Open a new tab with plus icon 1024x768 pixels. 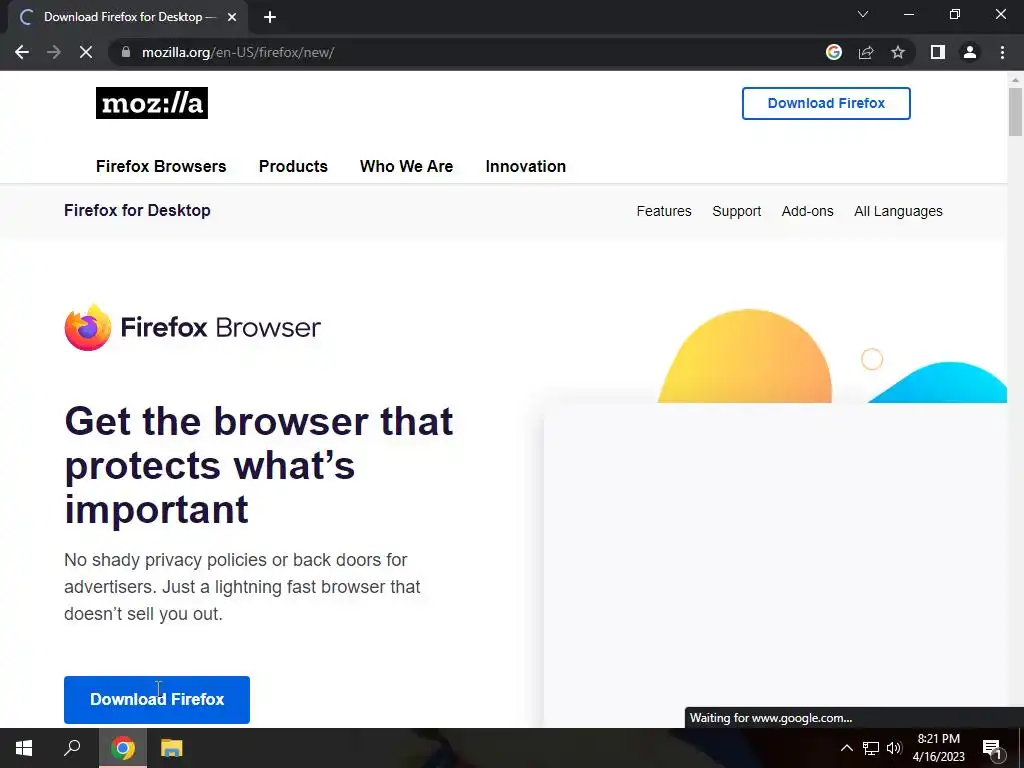point(270,17)
